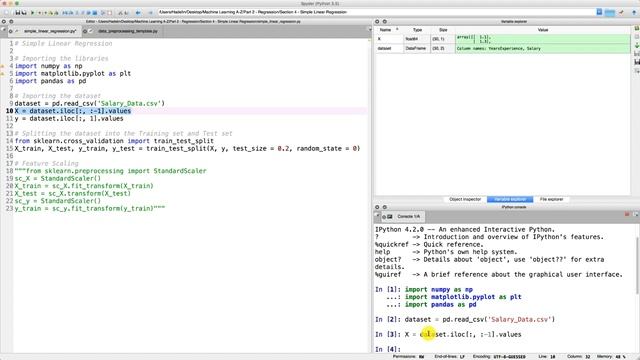Undock the IPython console pane
Viewport: 640px width, 360px height.
coord(384,207)
